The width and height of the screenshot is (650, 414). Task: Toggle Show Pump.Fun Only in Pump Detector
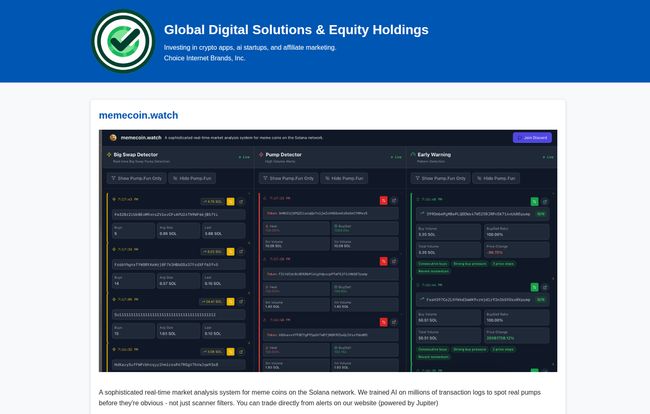[x=289, y=178]
